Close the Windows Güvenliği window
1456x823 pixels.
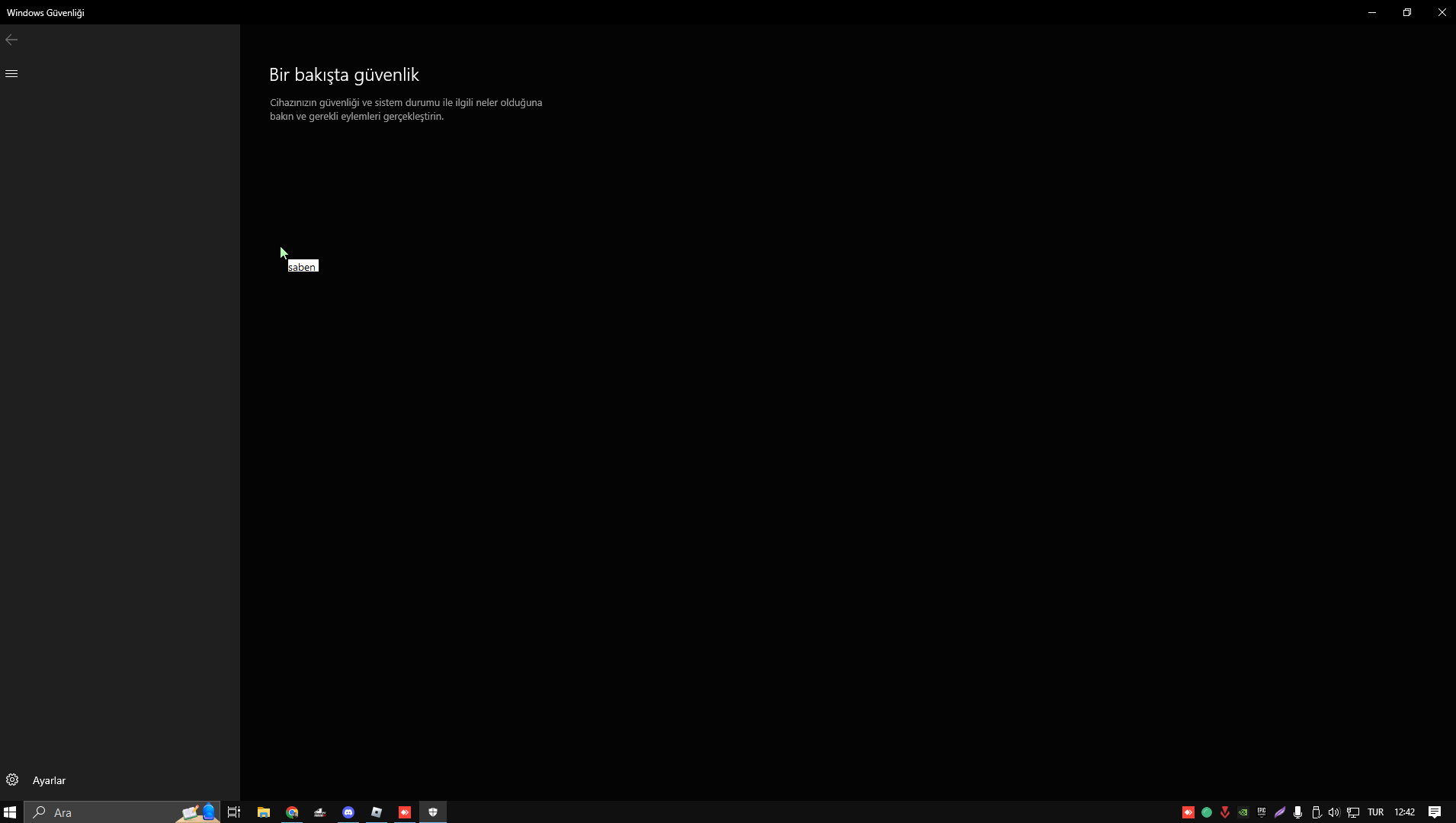[x=1442, y=12]
